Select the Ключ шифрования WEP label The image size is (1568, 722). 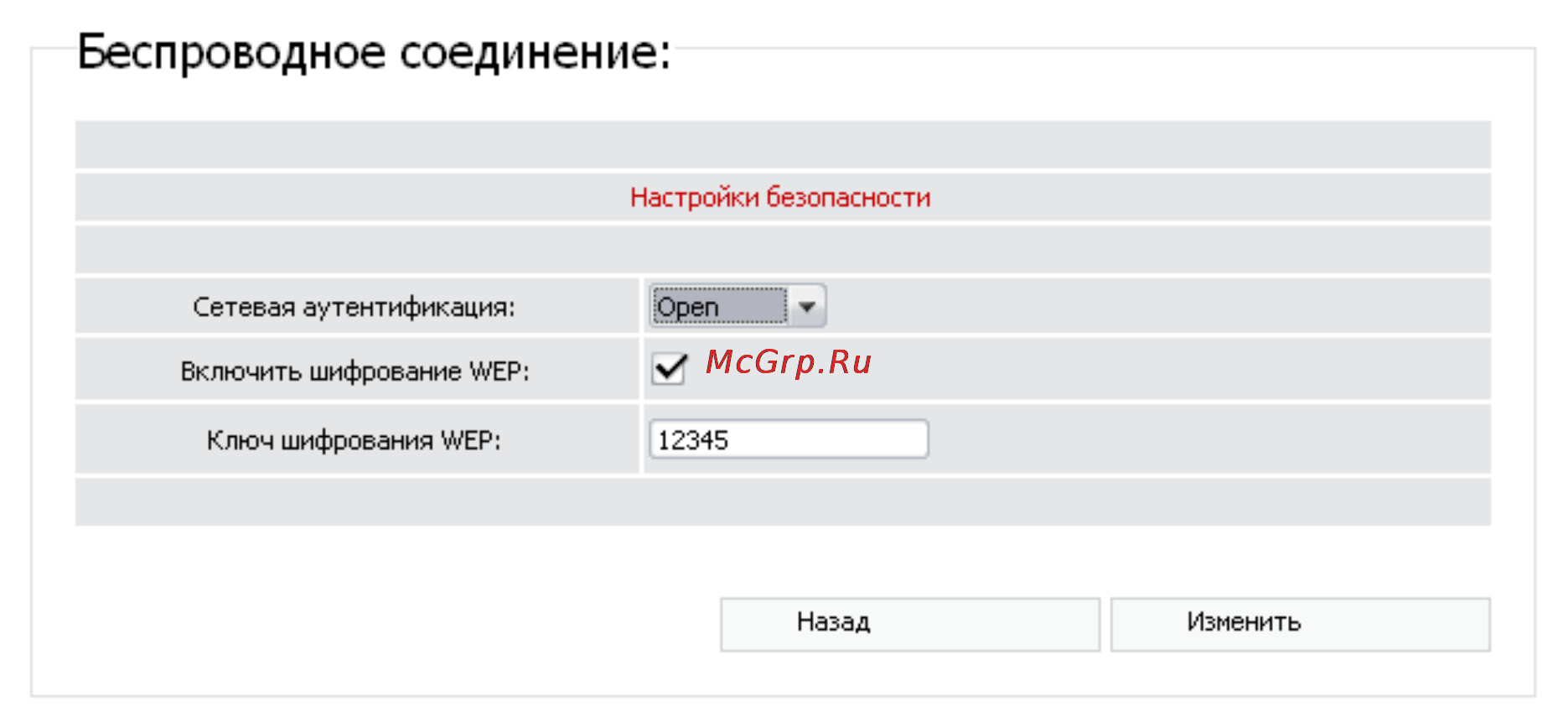[x=354, y=440]
